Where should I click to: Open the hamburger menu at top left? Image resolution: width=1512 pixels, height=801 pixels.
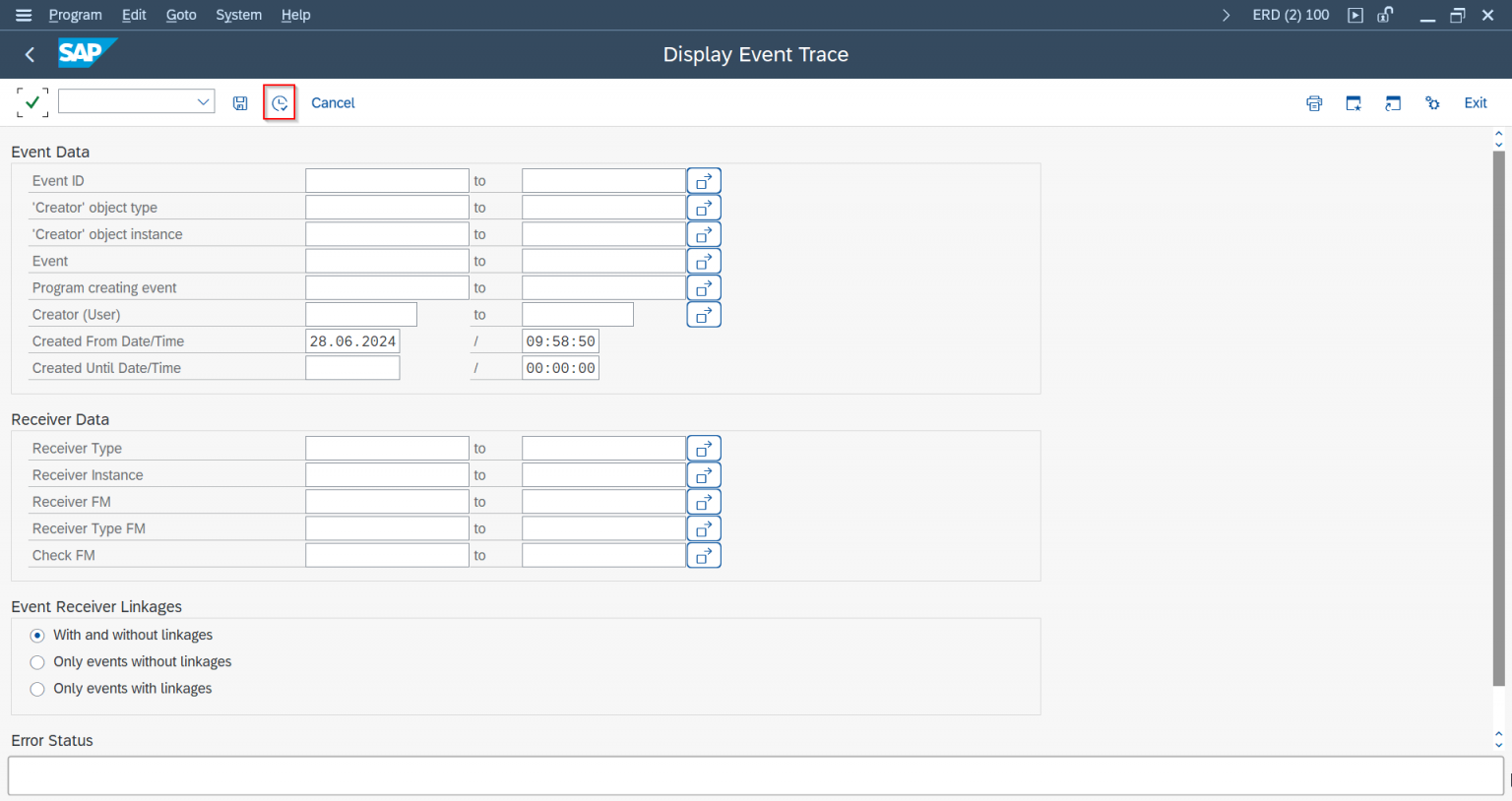[24, 15]
